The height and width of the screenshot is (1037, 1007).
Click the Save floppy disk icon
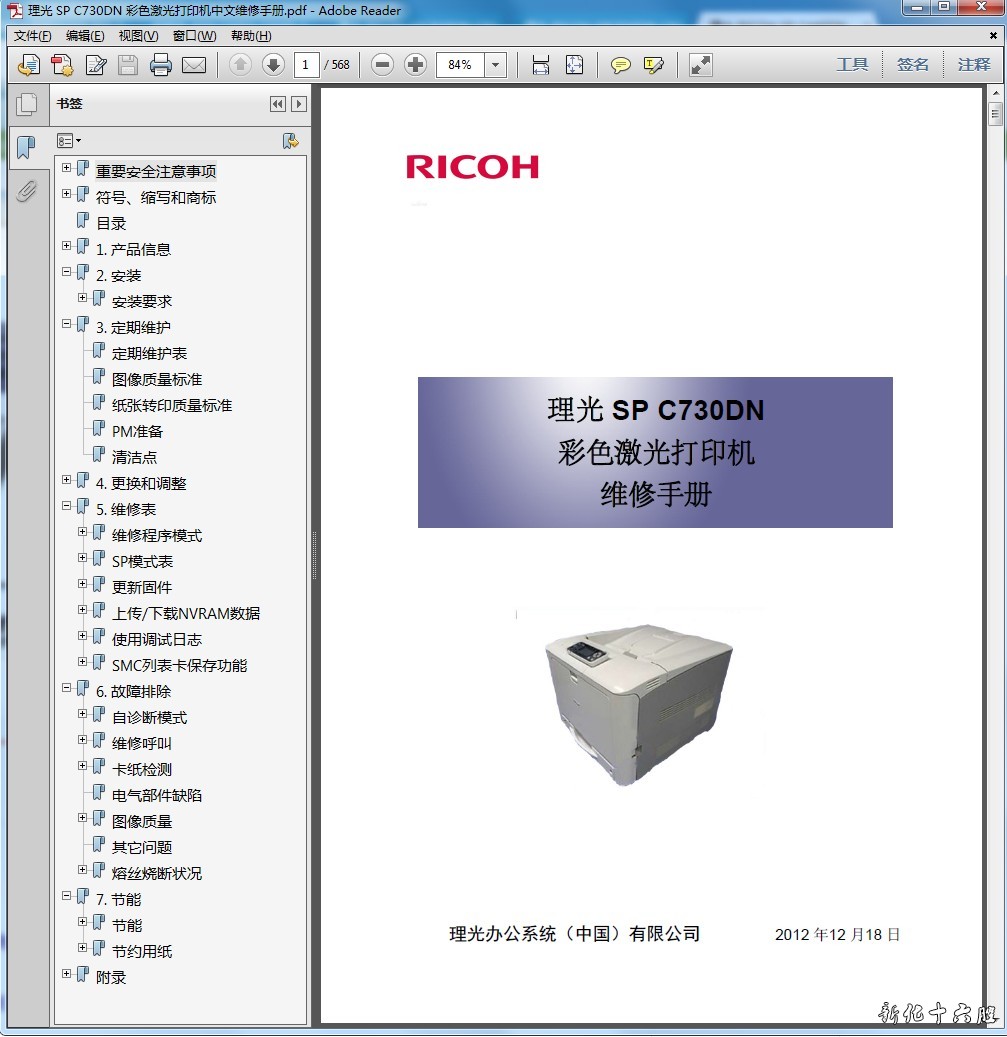pos(128,65)
